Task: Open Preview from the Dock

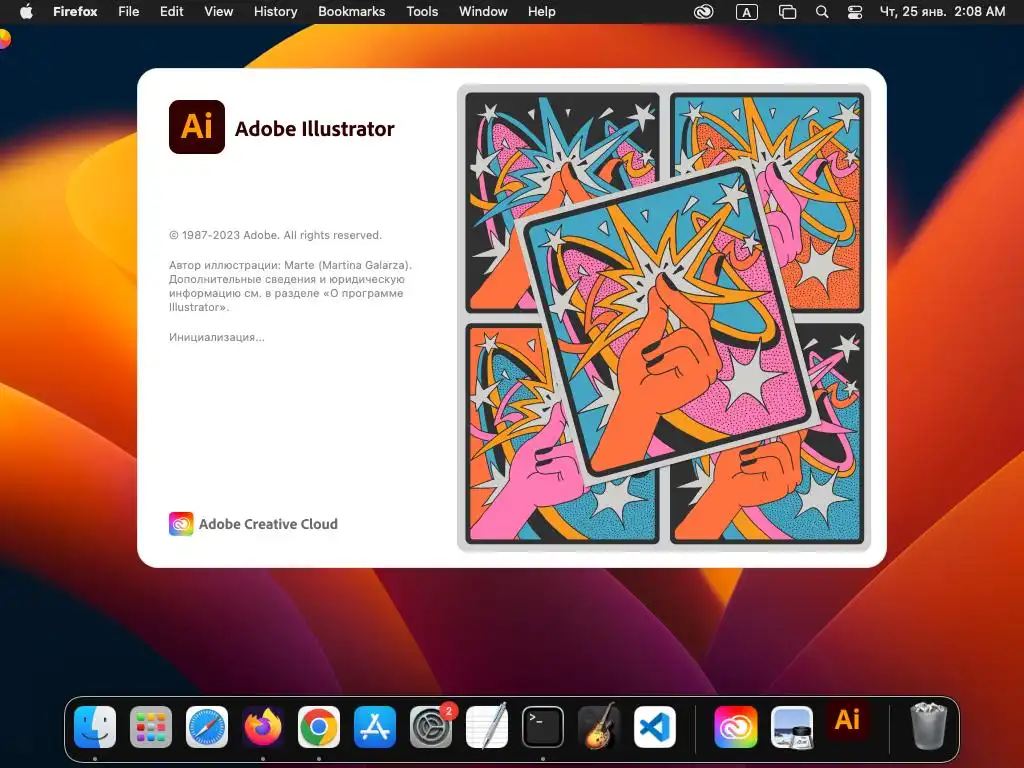Action: 792,727
